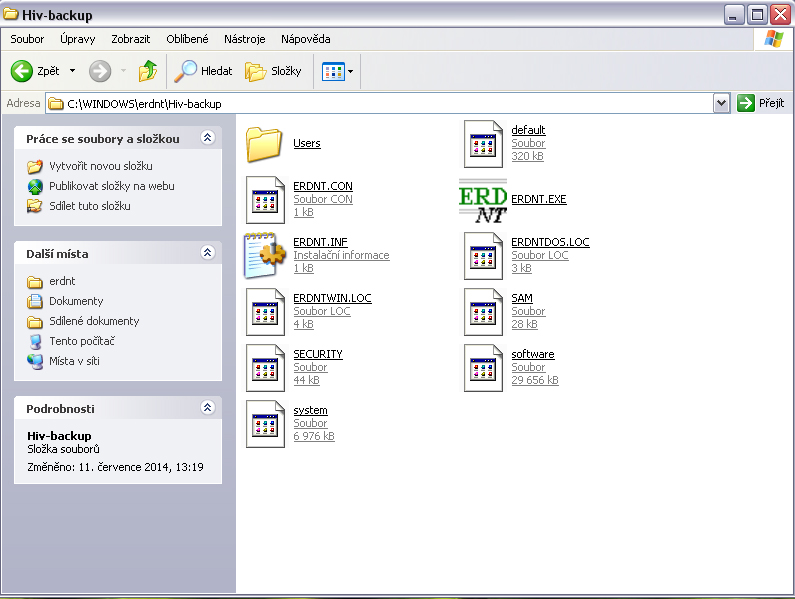Open the Nápověda menu

(306, 39)
